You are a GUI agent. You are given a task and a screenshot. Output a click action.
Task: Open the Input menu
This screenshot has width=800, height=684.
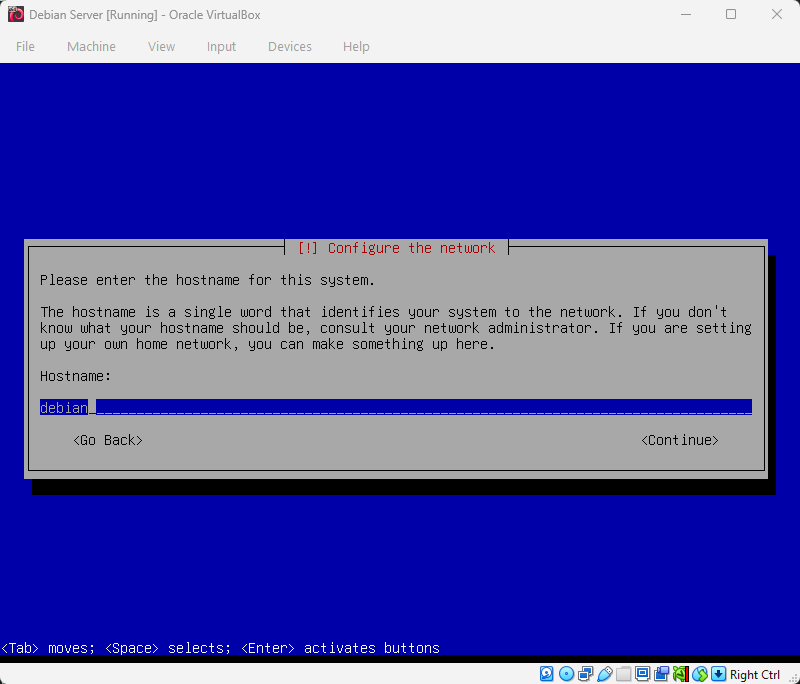(221, 46)
